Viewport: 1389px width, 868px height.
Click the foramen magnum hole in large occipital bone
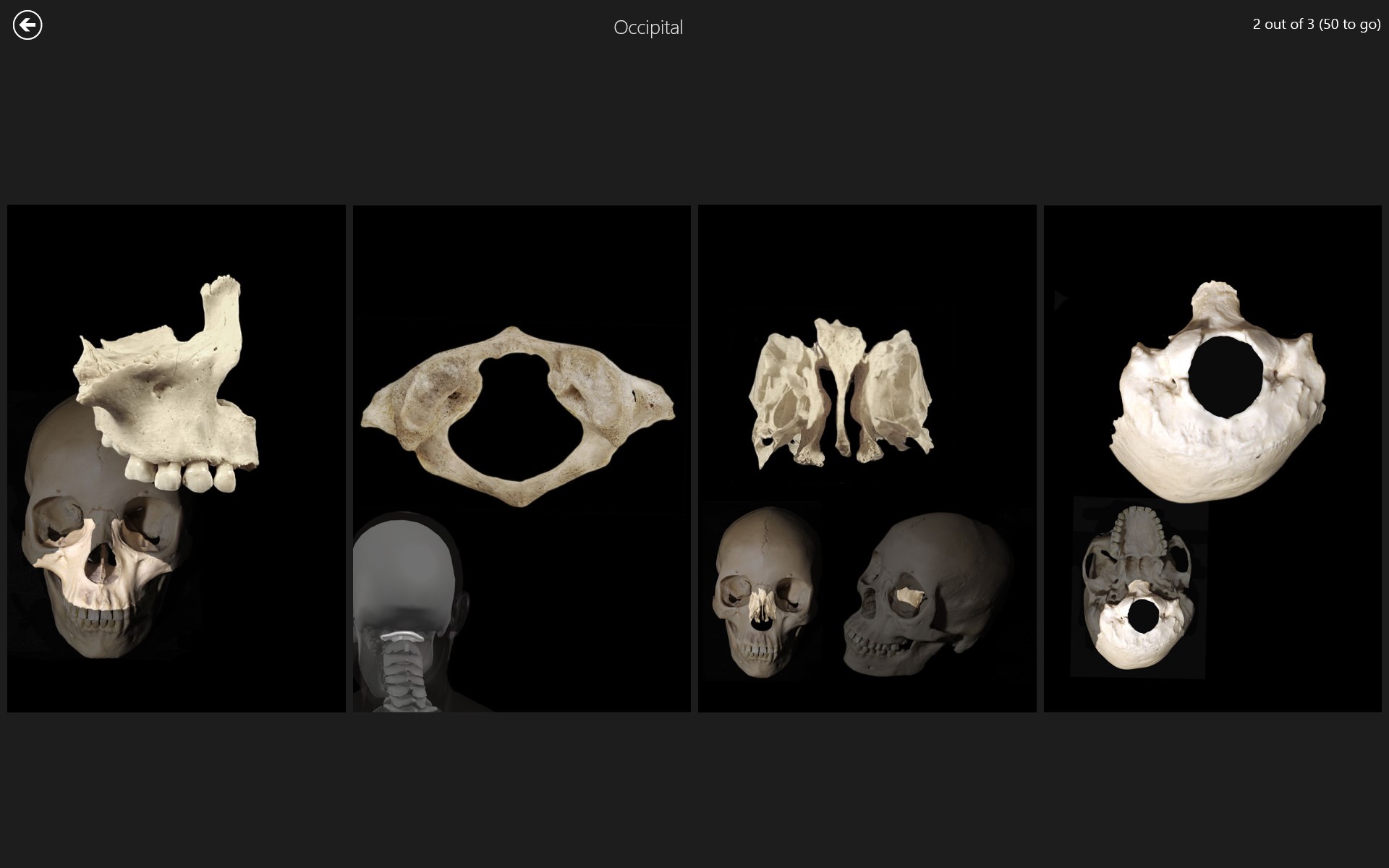coord(1225,377)
